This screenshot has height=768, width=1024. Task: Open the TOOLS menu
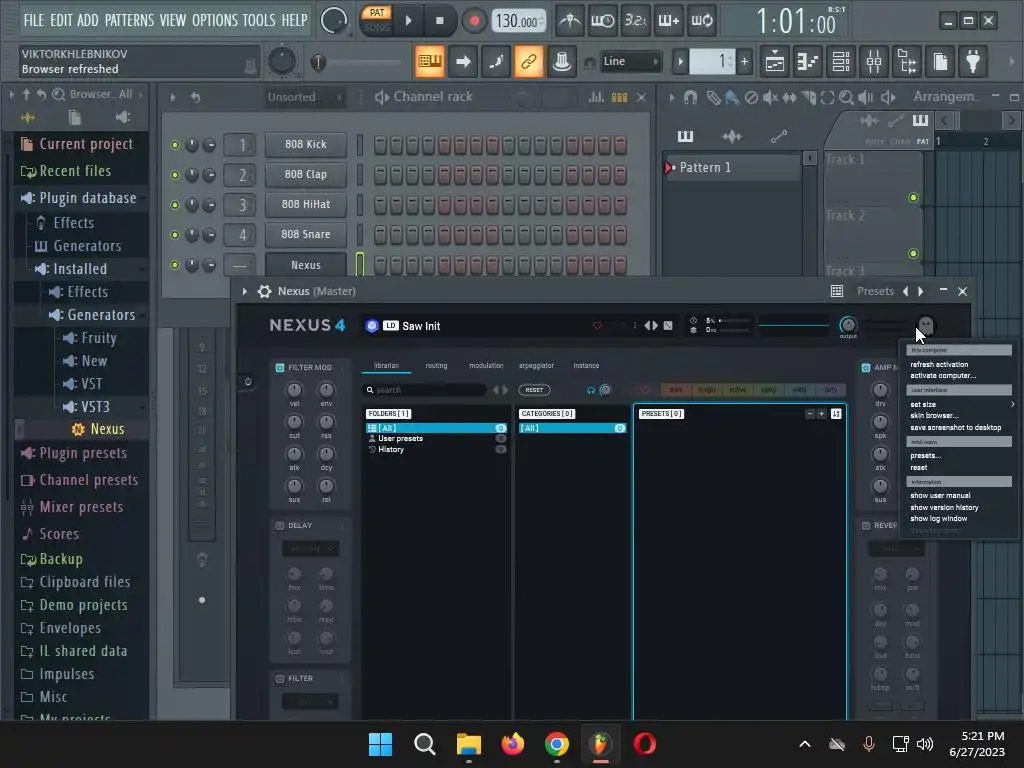259,20
